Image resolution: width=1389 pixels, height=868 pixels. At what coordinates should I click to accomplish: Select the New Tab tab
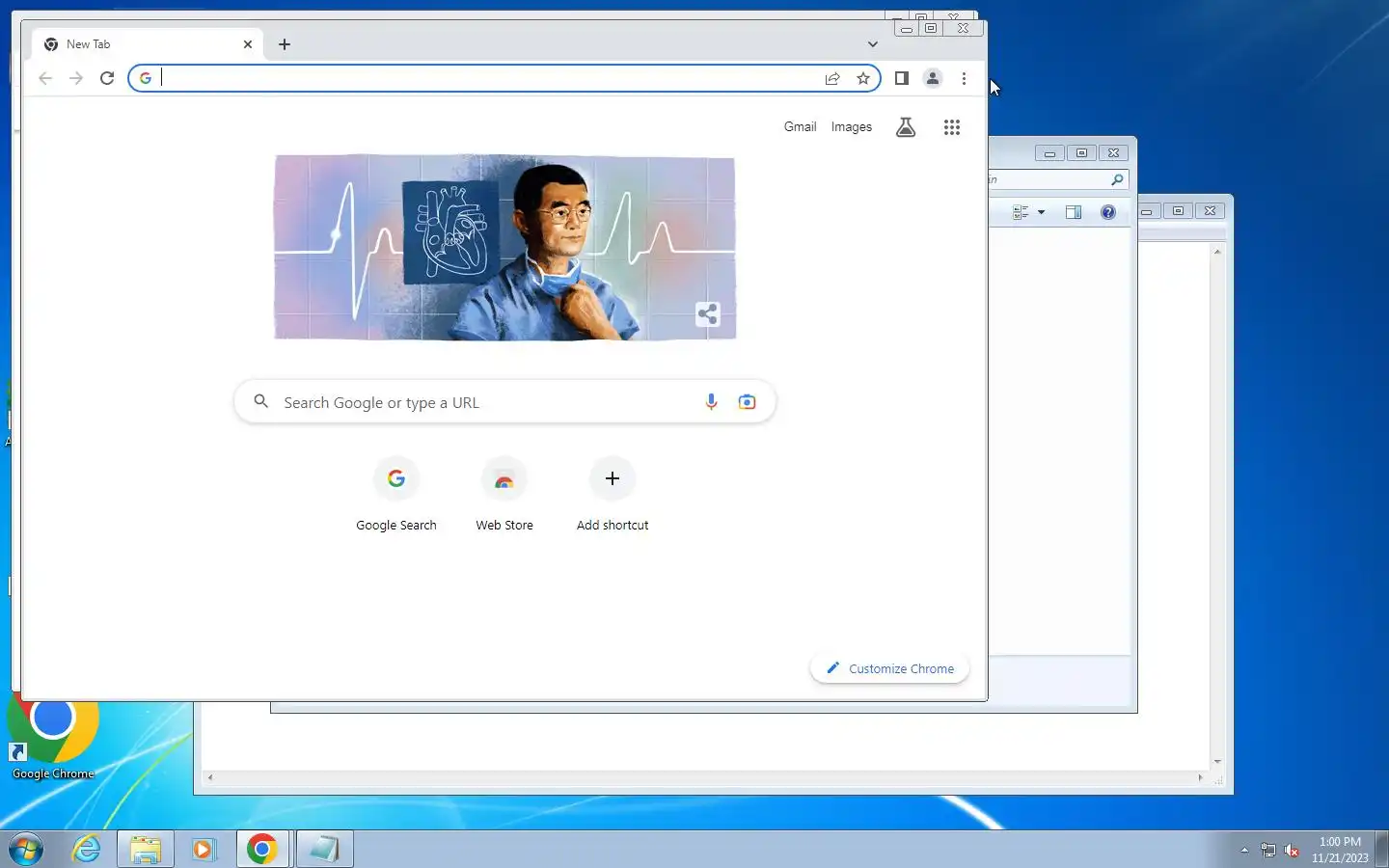[147, 44]
